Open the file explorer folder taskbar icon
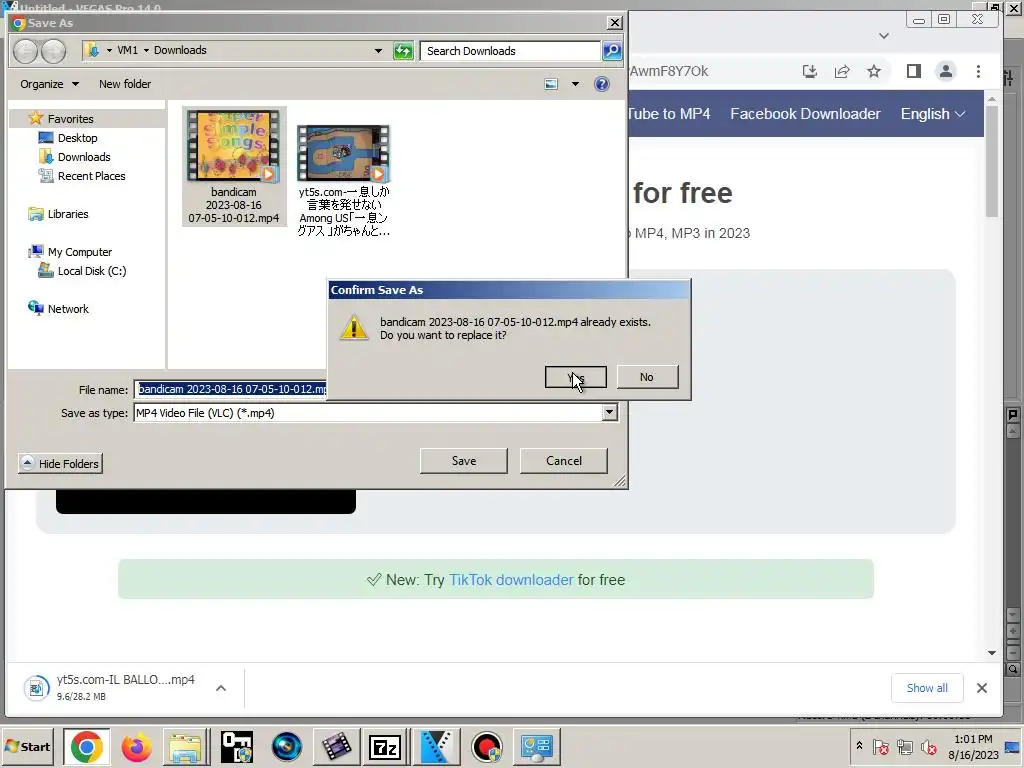This screenshot has width=1024, height=768. [x=185, y=747]
